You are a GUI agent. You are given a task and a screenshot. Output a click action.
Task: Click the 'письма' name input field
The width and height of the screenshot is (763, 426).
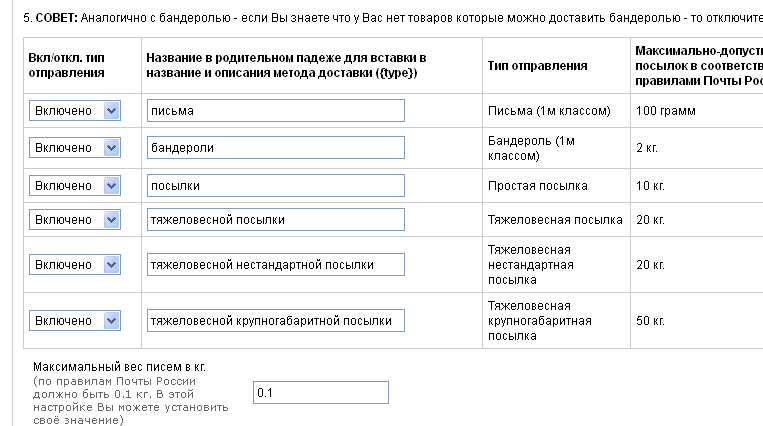(x=275, y=111)
